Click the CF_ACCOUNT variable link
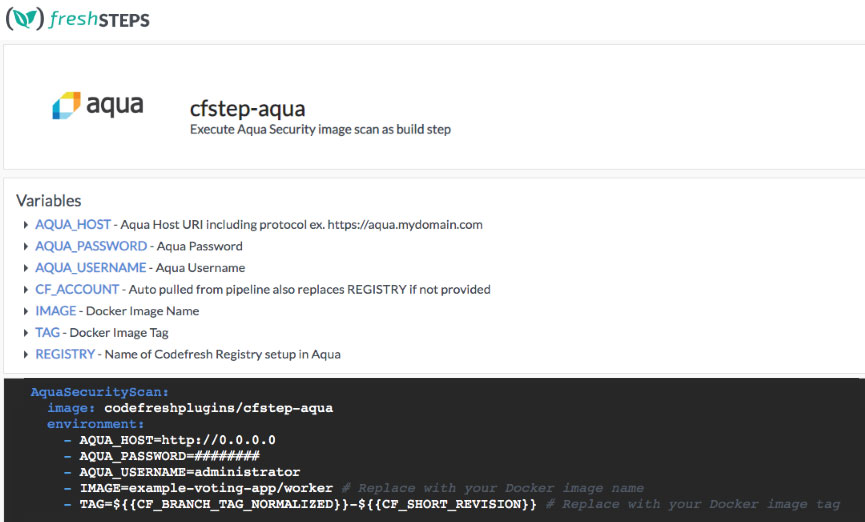Image resolution: width=865 pixels, height=522 pixels. coord(77,290)
